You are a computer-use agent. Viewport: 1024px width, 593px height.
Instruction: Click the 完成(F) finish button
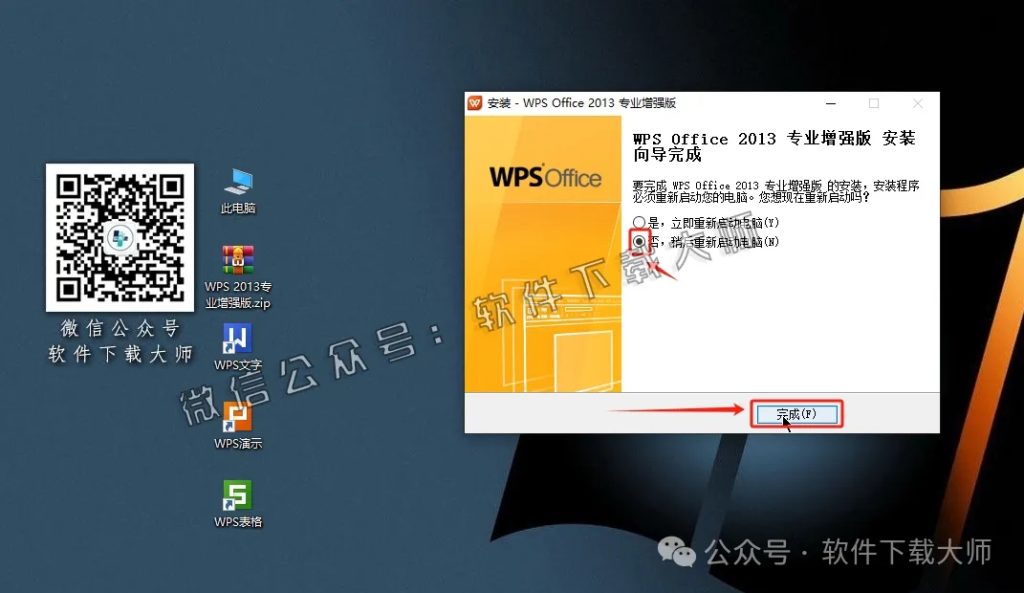click(798, 413)
